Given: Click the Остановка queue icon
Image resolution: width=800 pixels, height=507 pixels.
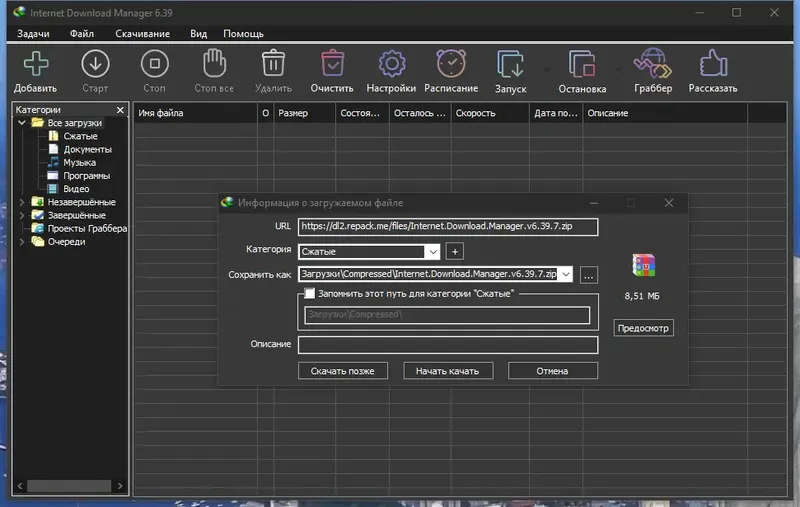Looking at the screenshot, I should [x=582, y=64].
